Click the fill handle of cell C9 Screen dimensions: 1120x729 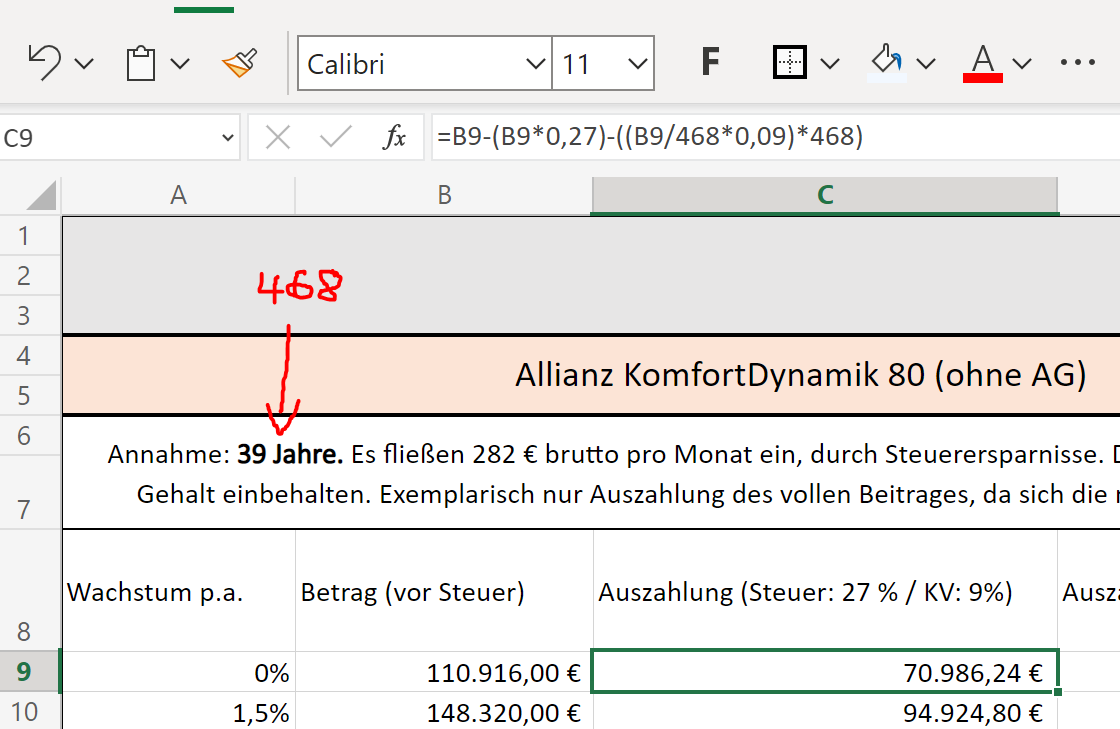[1058, 691]
